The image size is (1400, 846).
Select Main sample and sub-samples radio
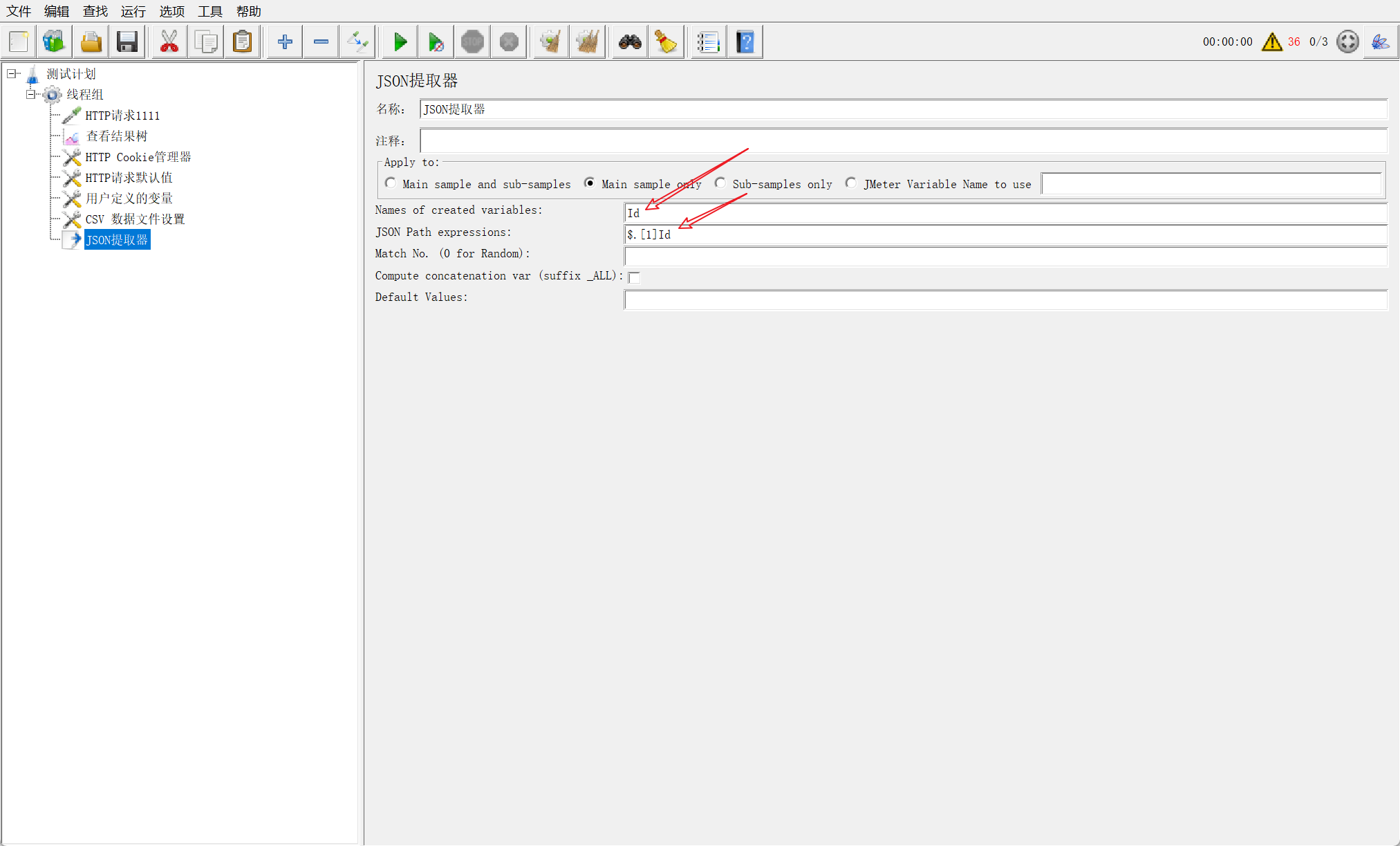click(x=391, y=183)
